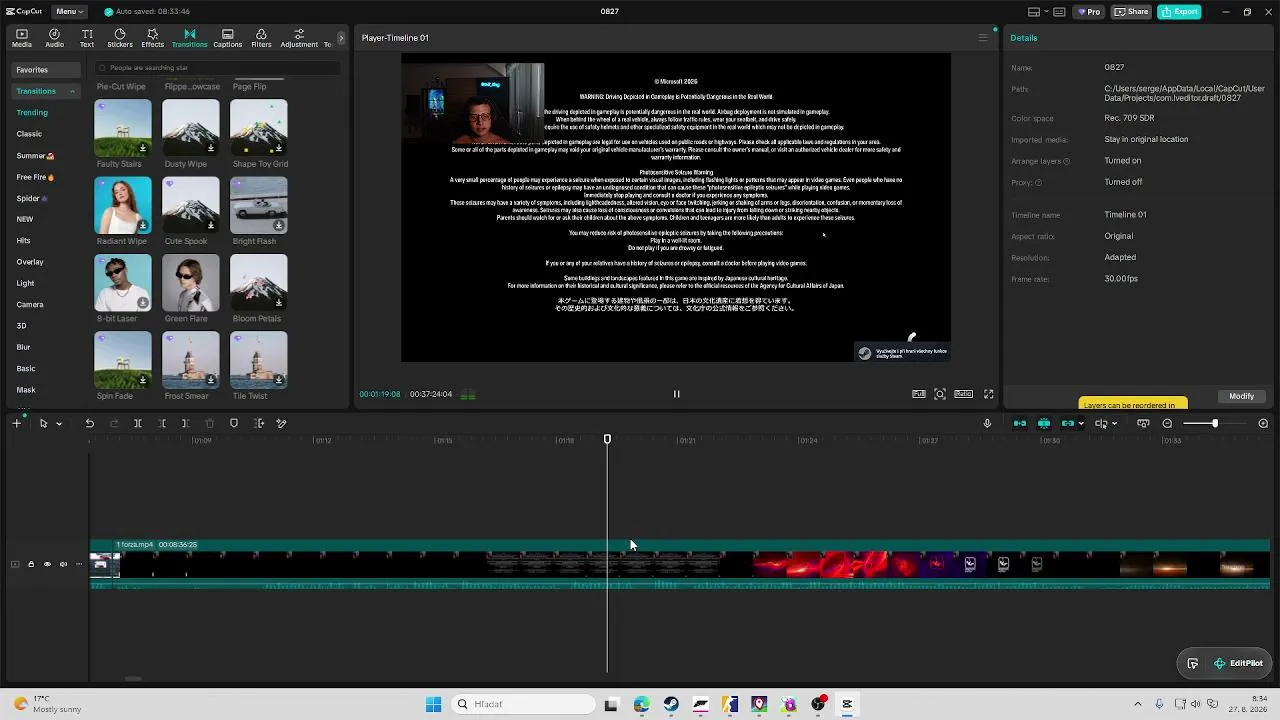Image resolution: width=1280 pixels, height=720 pixels.
Task: Select the Favorites category
Action: [45, 70]
